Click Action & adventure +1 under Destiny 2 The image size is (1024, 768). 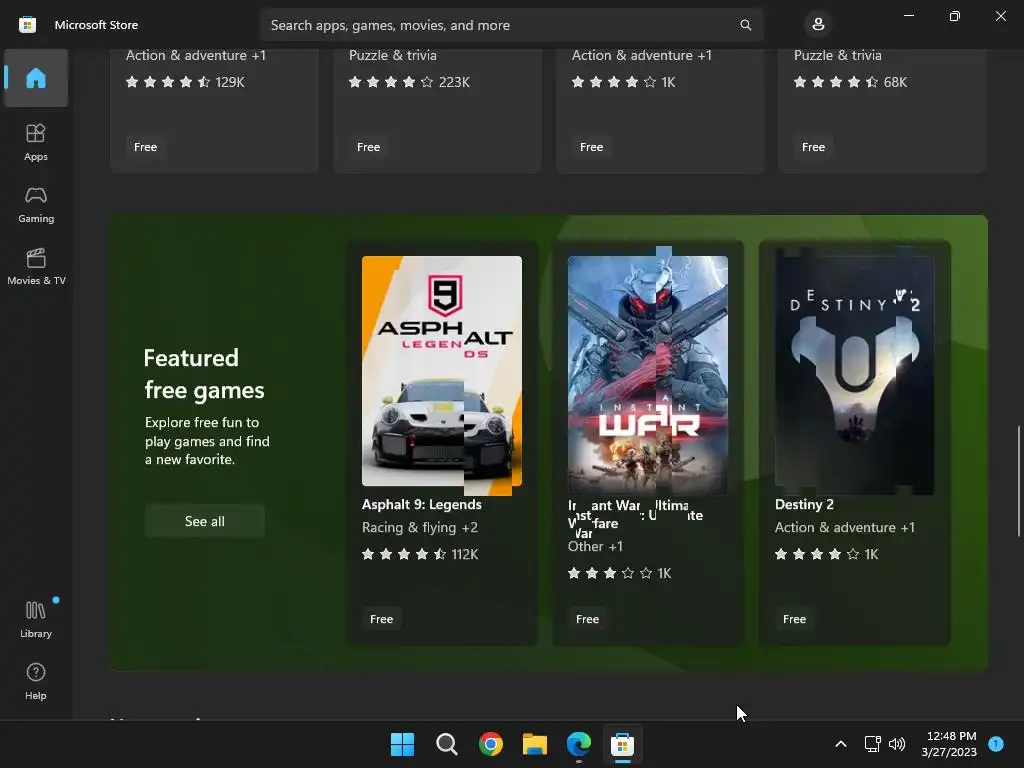844,527
